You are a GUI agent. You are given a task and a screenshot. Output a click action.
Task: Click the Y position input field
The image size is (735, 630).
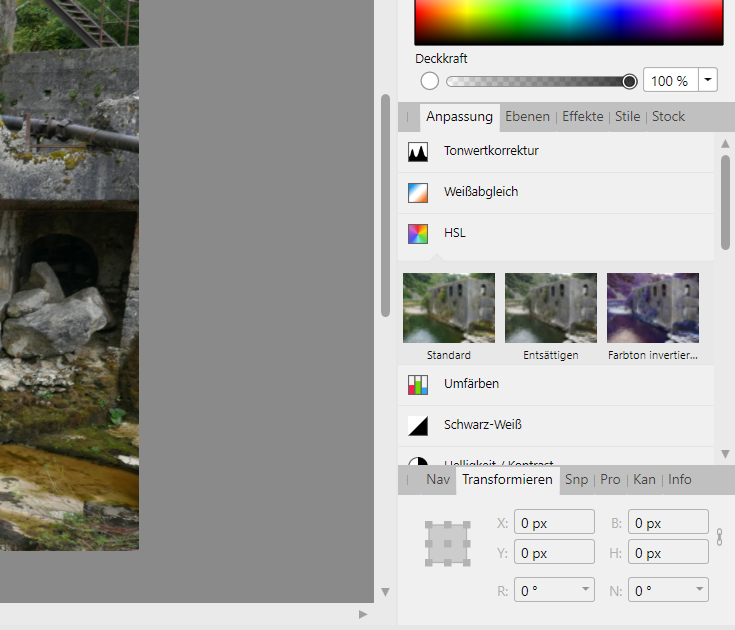coord(554,552)
